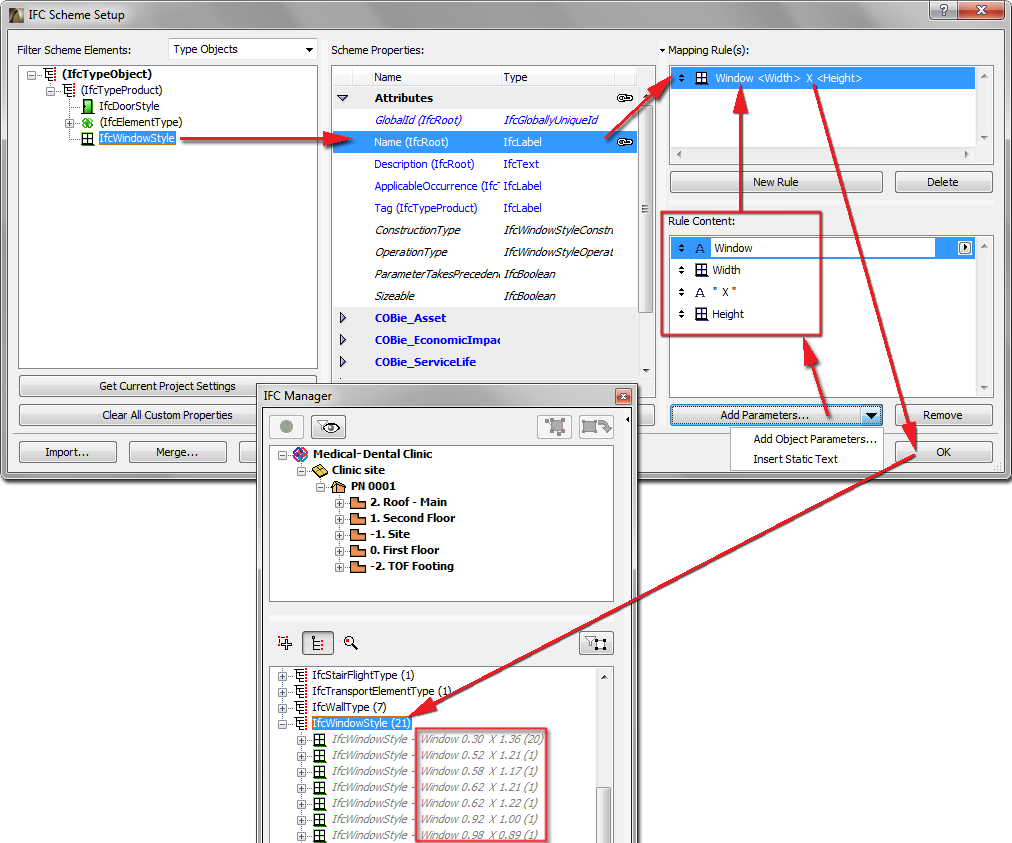Toggle the tree view button in IFC Manager

(318, 643)
